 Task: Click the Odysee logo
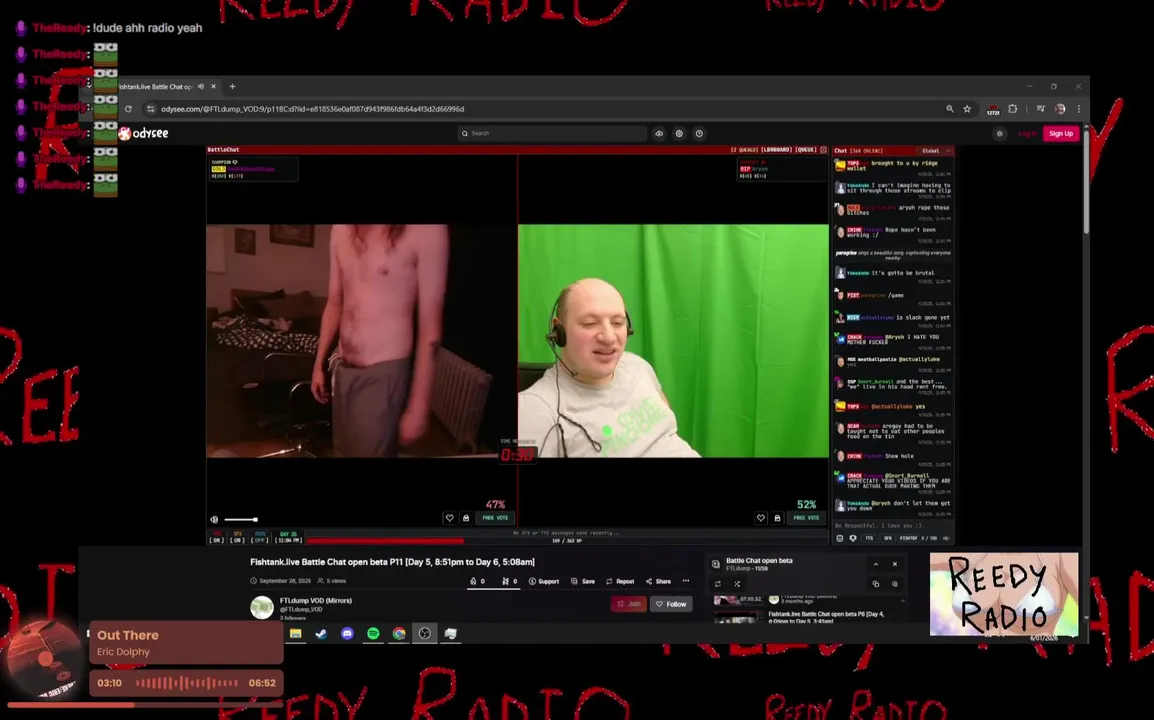click(144, 133)
